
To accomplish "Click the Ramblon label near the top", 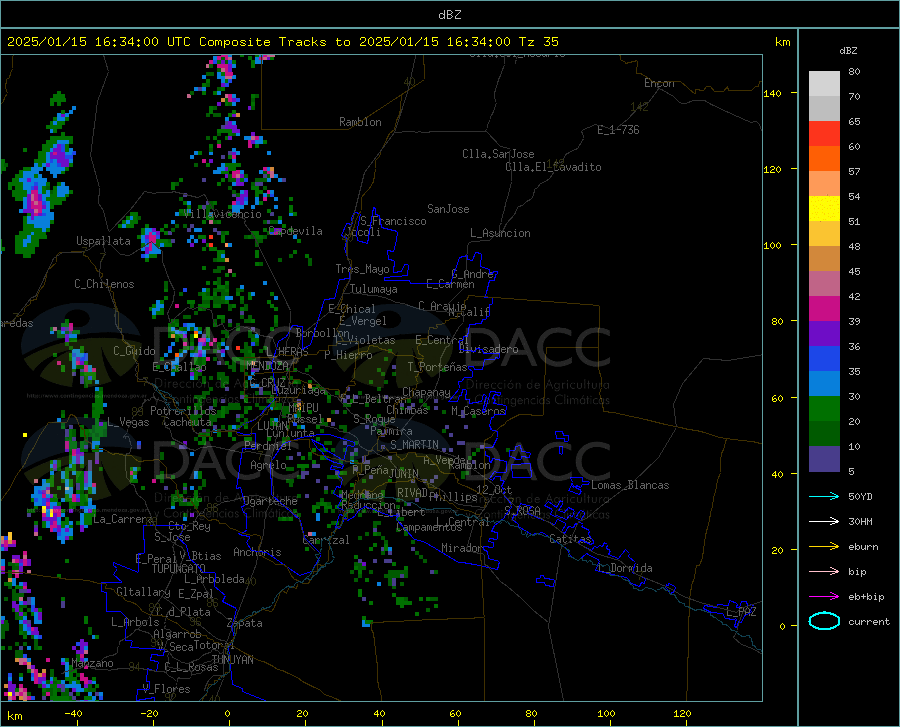I will click(x=360, y=122).
